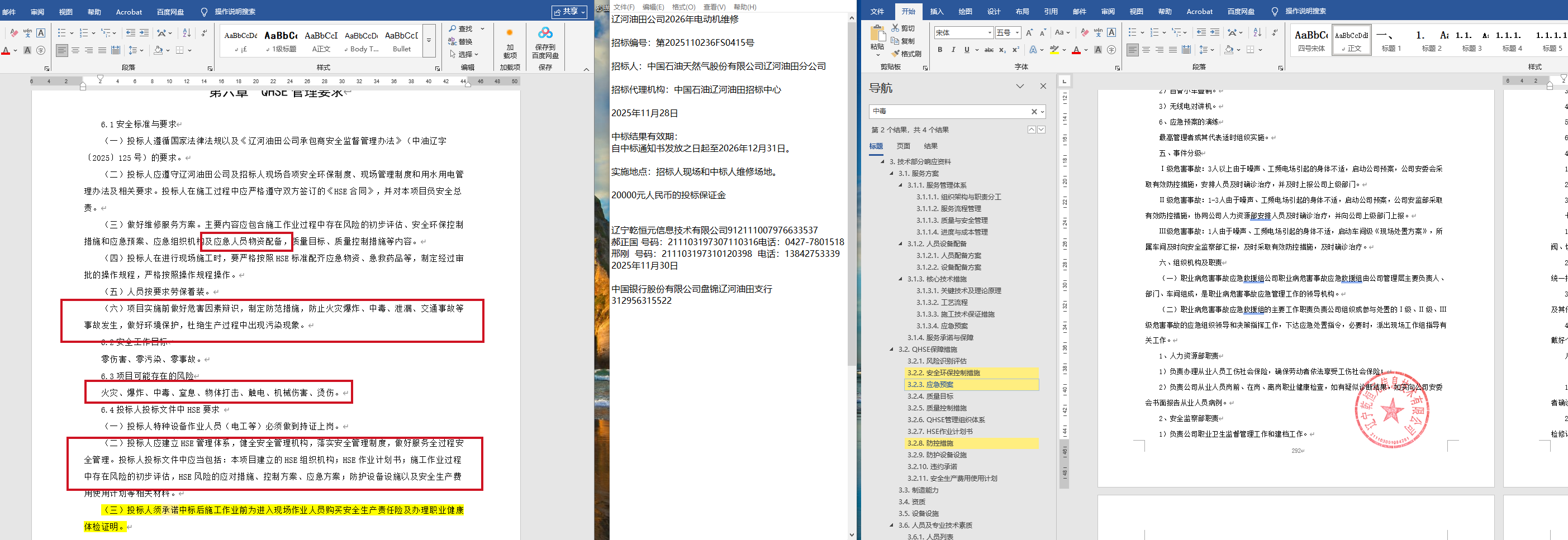The height and width of the screenshot is (540, 1568).
Task: Collapse 3.2. QHSE保障措施 heading in navigation
Action: tap(892, 350)
